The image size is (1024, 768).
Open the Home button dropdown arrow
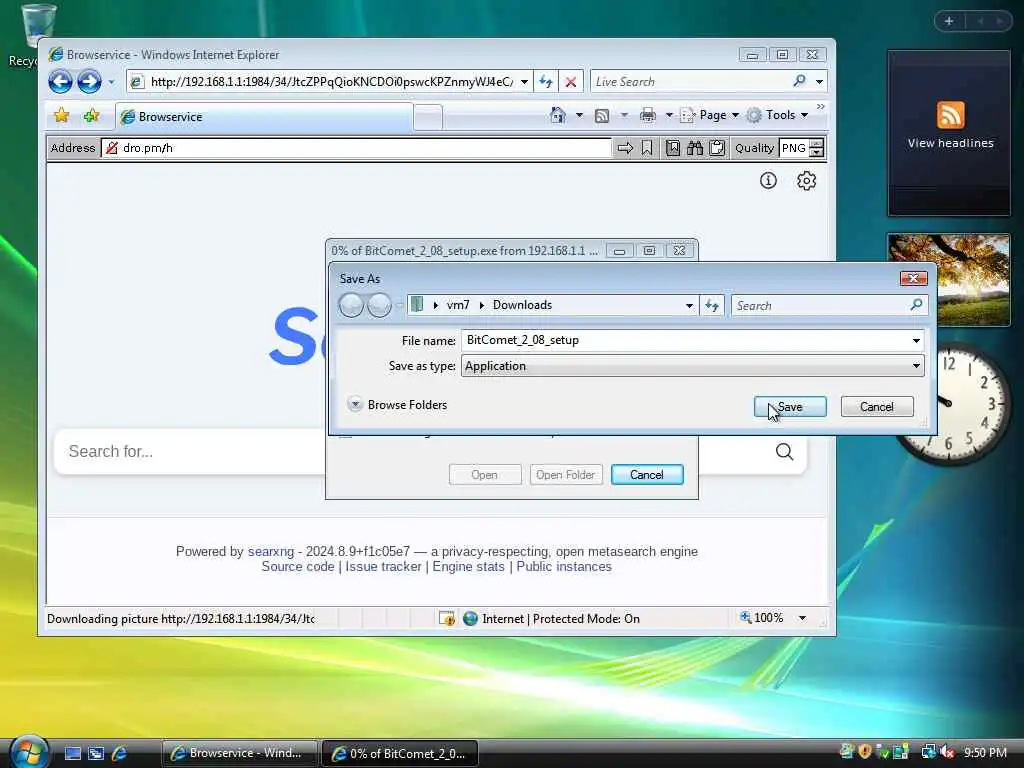tap(579, 116)
